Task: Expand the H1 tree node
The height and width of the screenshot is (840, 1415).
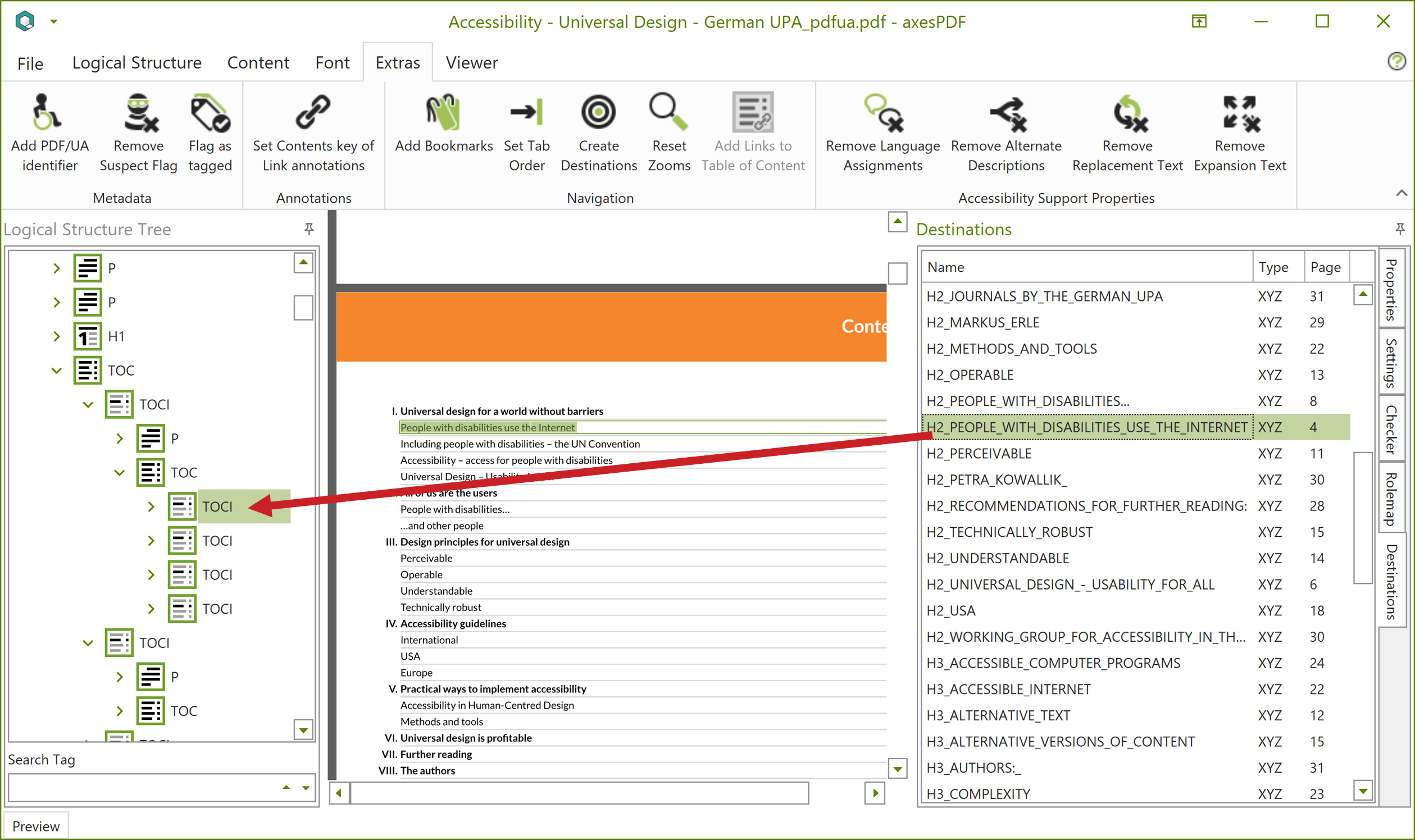Action: 57,336
